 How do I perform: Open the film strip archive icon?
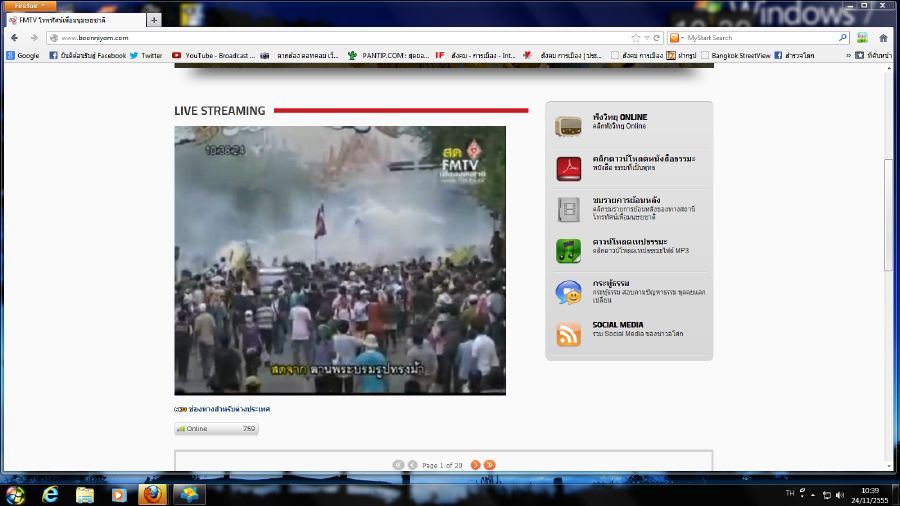click(568, 209)
